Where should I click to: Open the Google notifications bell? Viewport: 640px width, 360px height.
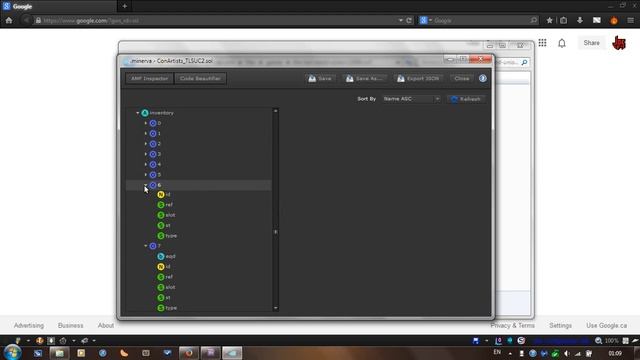point(562,43)
